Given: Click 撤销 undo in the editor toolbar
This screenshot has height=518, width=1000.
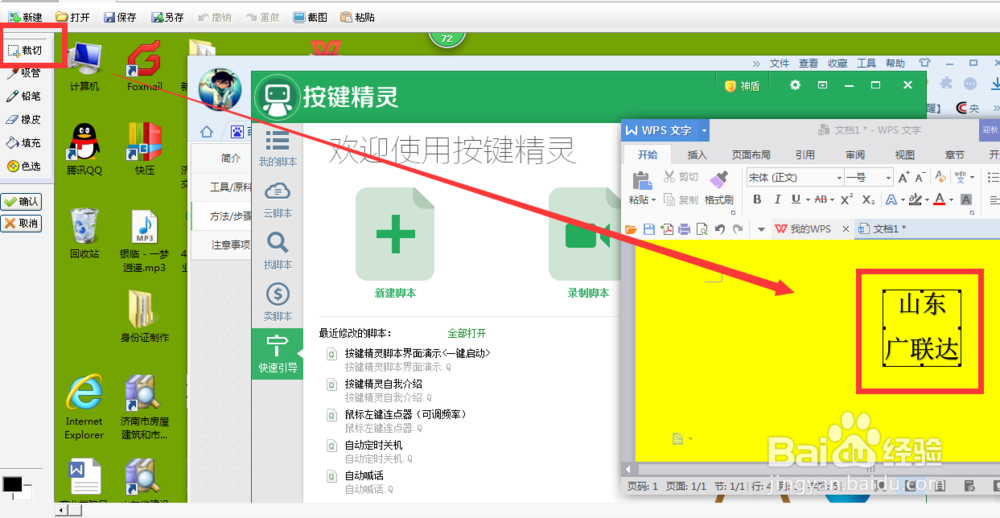Looking at the screenshot, I should (x=215, y=17).
